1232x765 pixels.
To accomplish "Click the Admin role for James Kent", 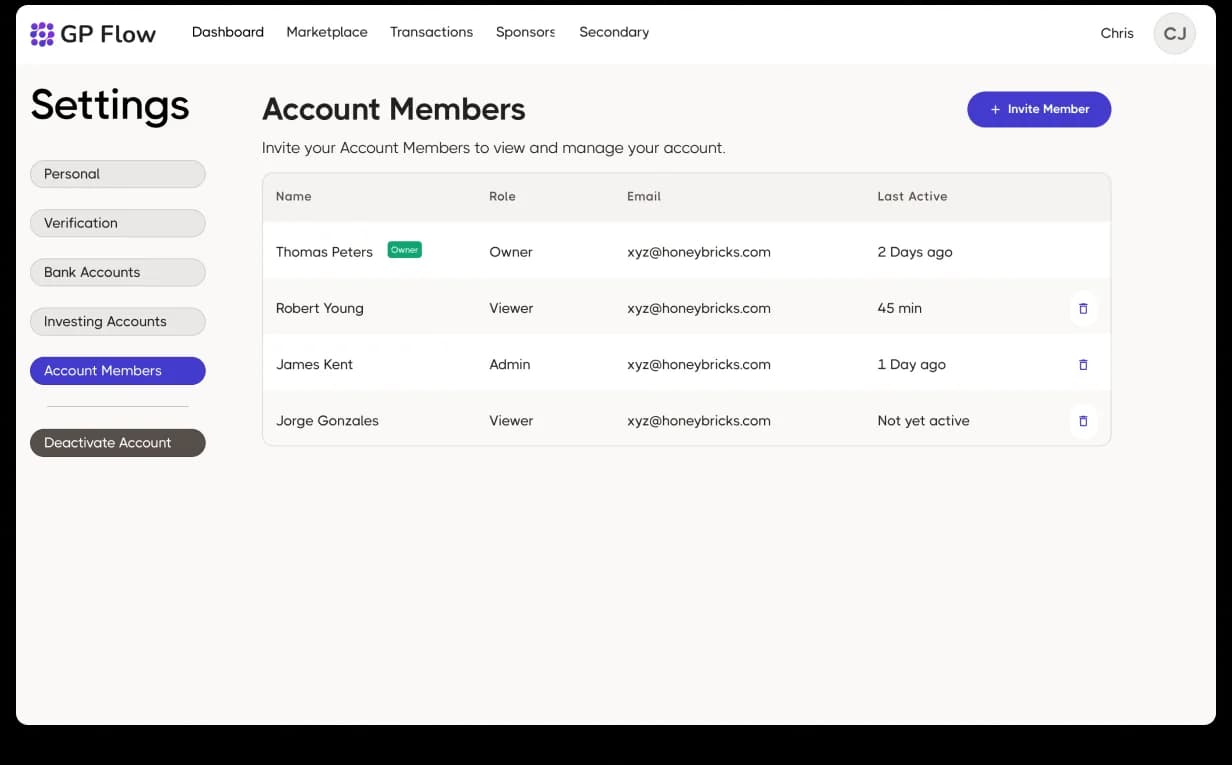I will (510, 364).
